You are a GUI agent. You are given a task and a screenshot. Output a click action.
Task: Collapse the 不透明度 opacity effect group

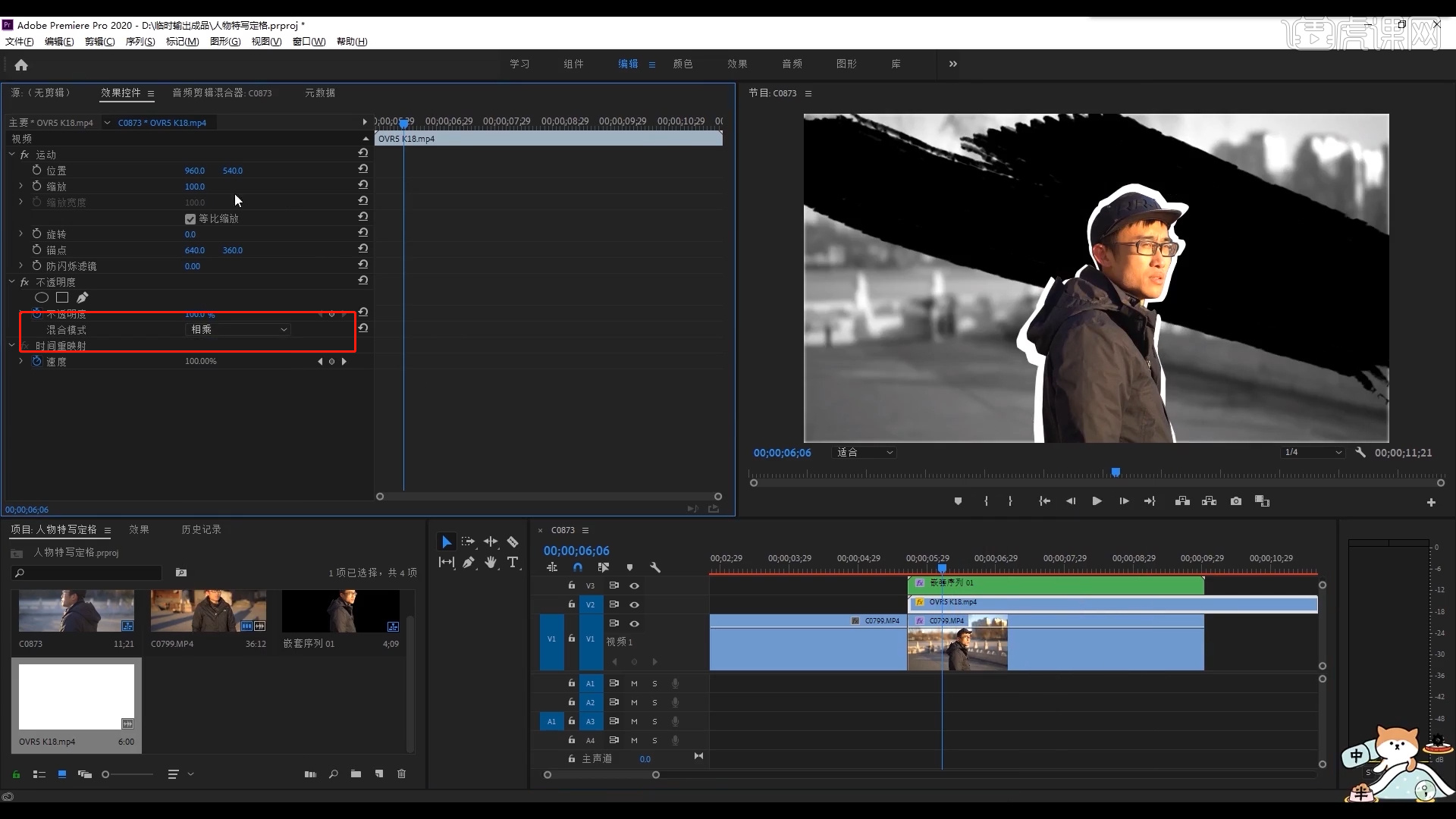coord(11,281)
